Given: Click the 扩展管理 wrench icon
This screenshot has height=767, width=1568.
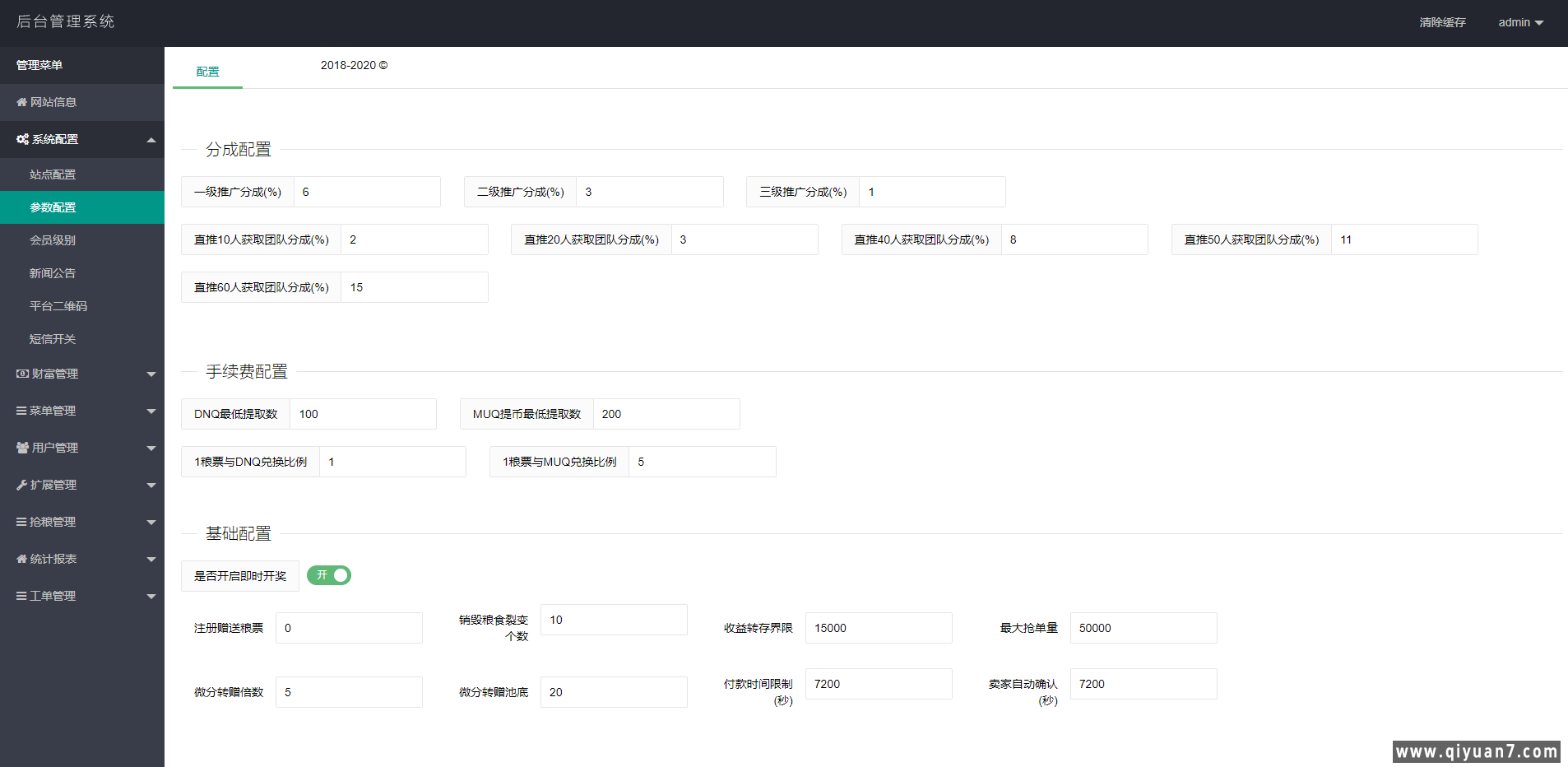Looking at the screenshot, I should click(21, 485).
